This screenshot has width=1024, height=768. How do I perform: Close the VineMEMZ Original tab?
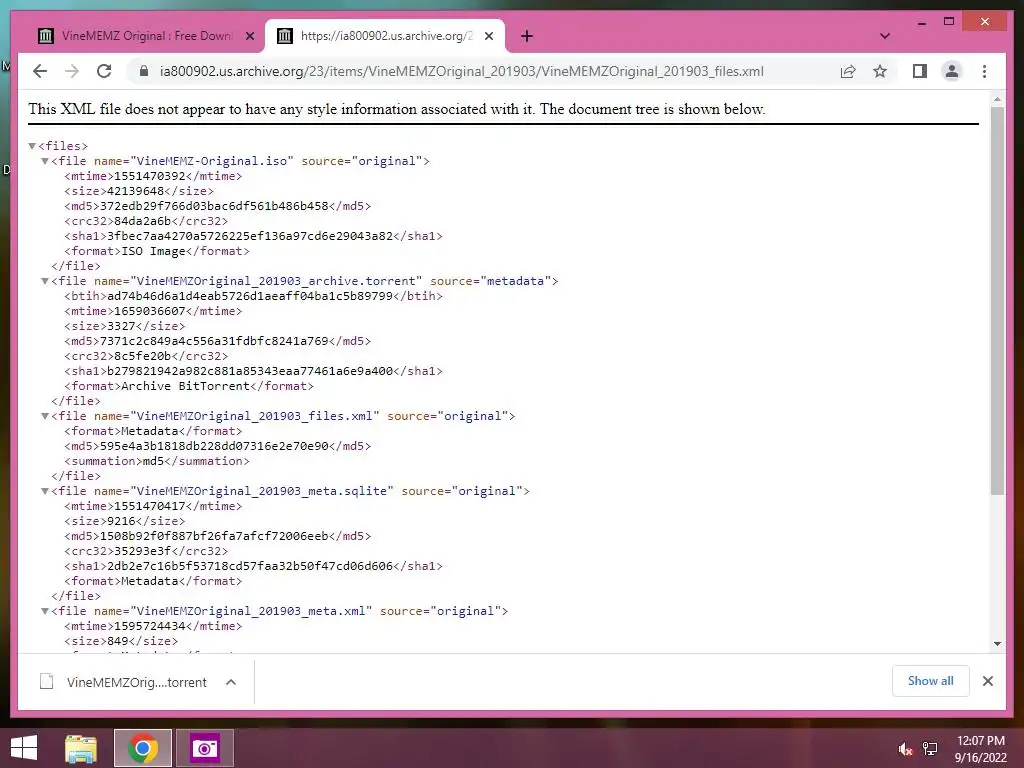click(249, 36)
